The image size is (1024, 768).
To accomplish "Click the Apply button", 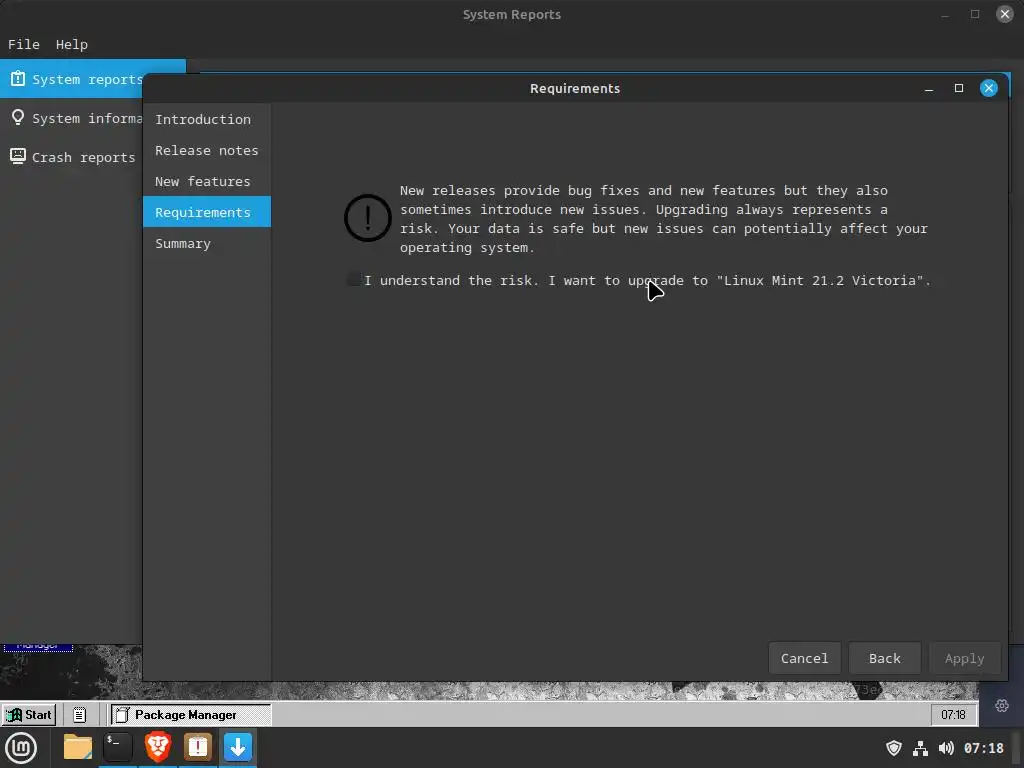I will pos(964,658).
